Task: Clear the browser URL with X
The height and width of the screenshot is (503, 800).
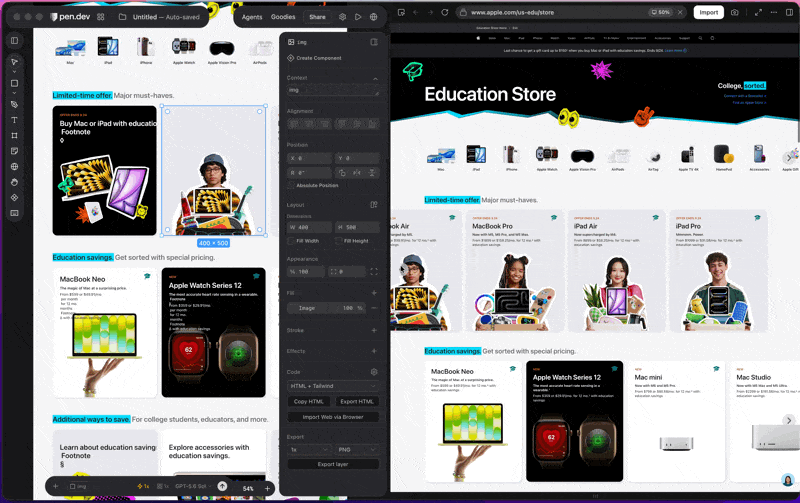Action: coord(680,12)
